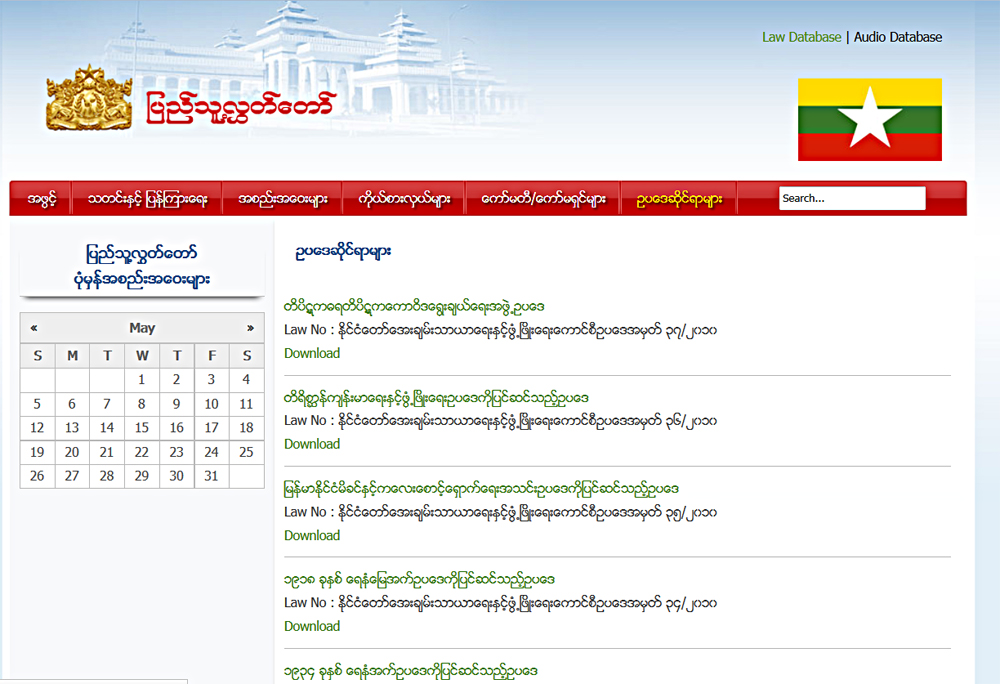Open law title ၁၉၃၄ ခုနှစ် ရေနံ
The height and width of the screenshot is (684, 1000).
pos(411,671)
